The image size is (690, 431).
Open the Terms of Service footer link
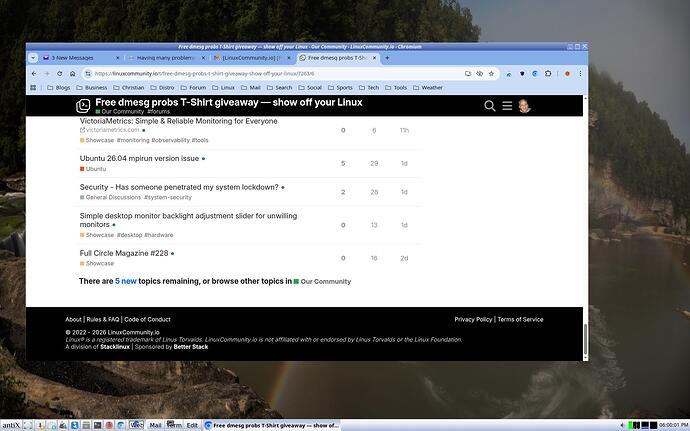520,319
